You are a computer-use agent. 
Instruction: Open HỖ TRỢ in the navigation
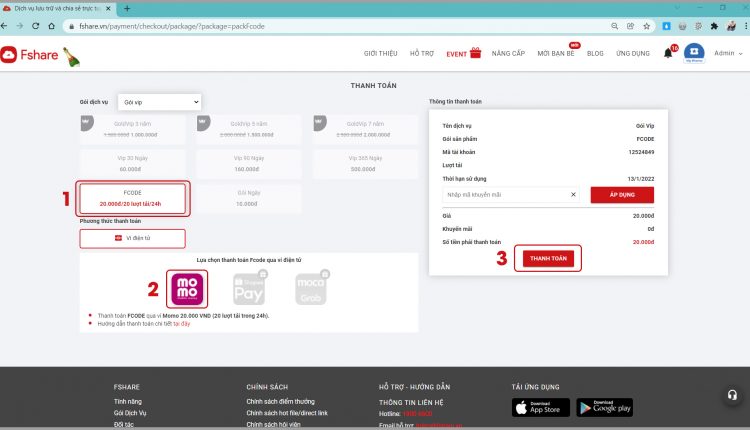click(x=422, y=54)
